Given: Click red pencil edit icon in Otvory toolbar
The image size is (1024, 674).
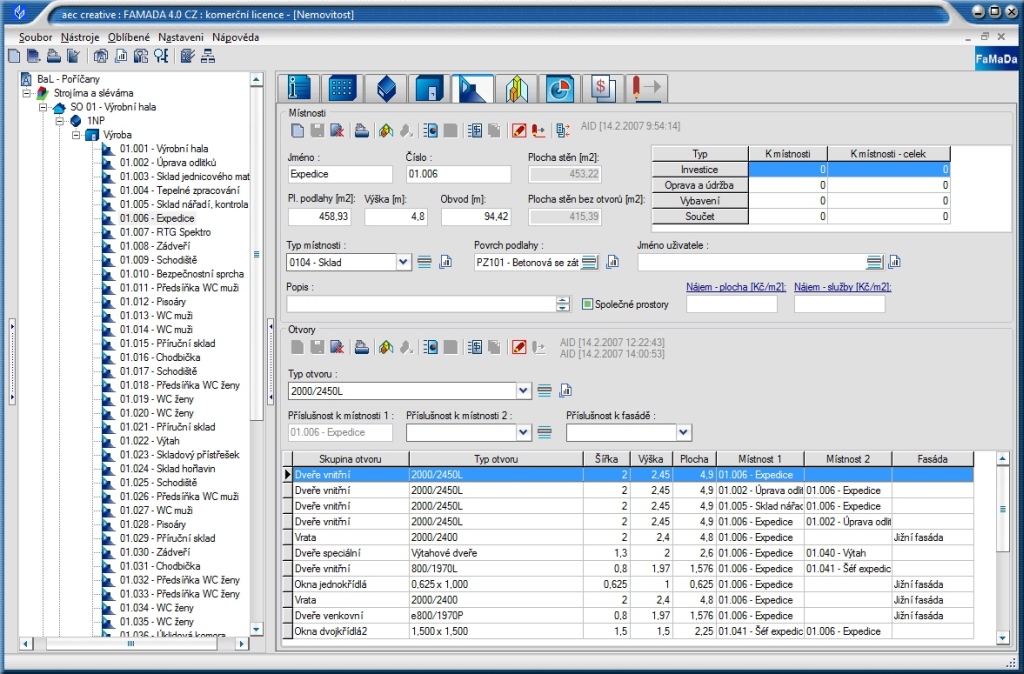Looking at the screenshot, I should point(519,347).
